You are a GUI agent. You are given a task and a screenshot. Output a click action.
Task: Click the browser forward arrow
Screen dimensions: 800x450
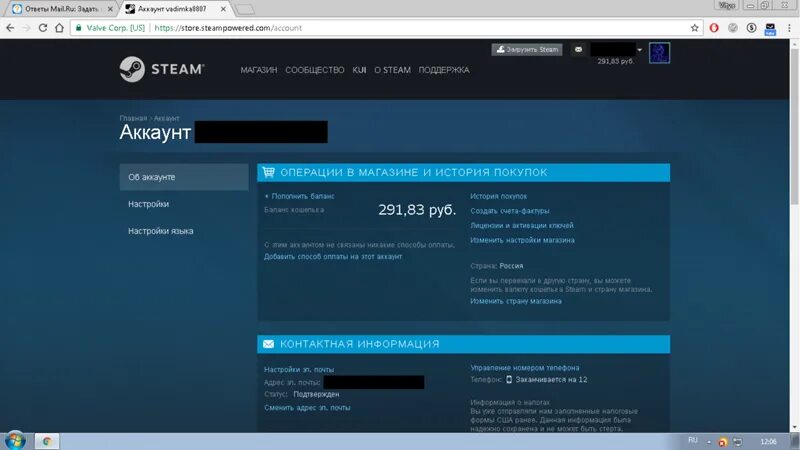click(27, 28)
